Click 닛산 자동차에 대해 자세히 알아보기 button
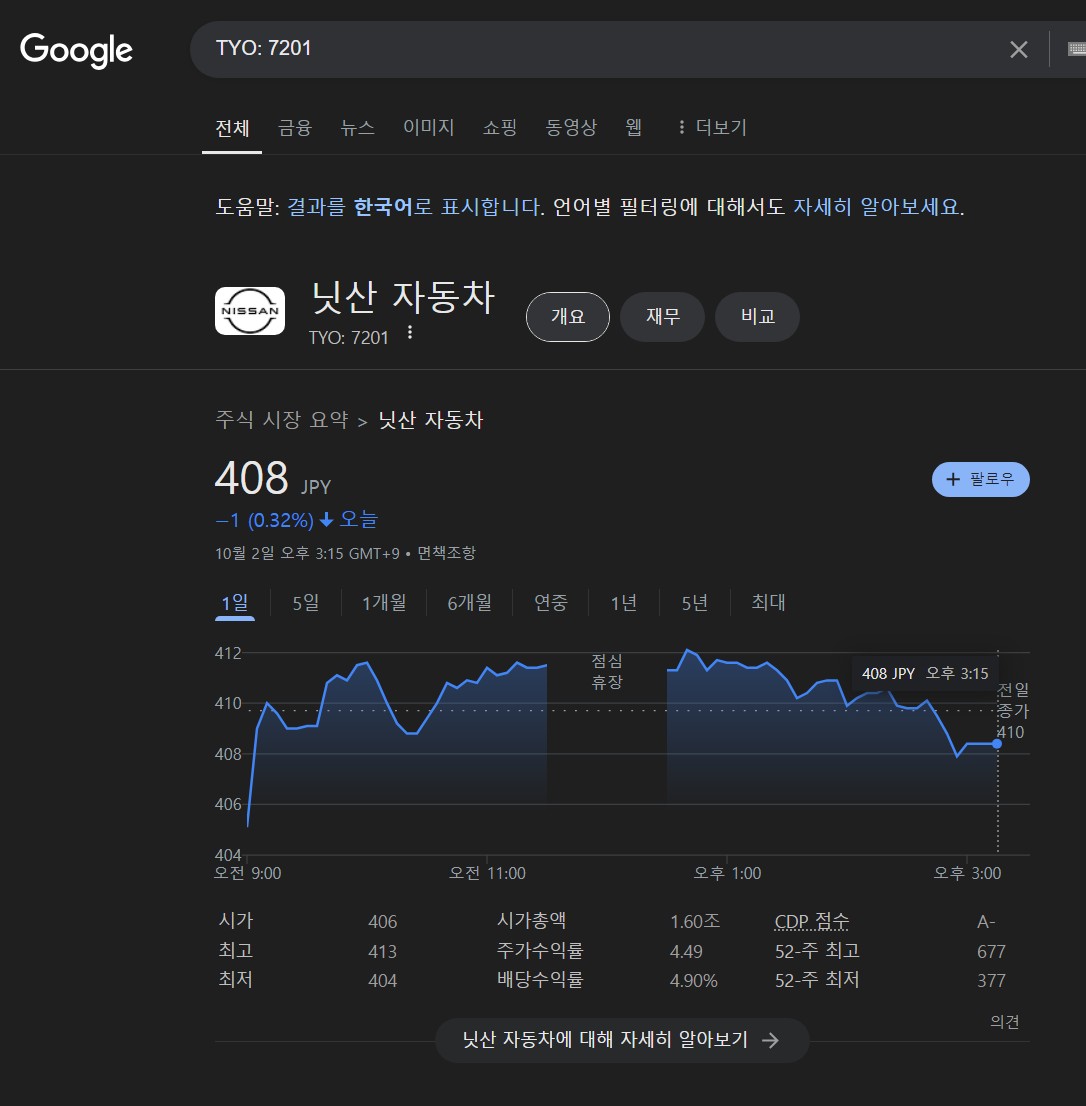This screenshot has width=1086, height=1106. coord(622,1040)
